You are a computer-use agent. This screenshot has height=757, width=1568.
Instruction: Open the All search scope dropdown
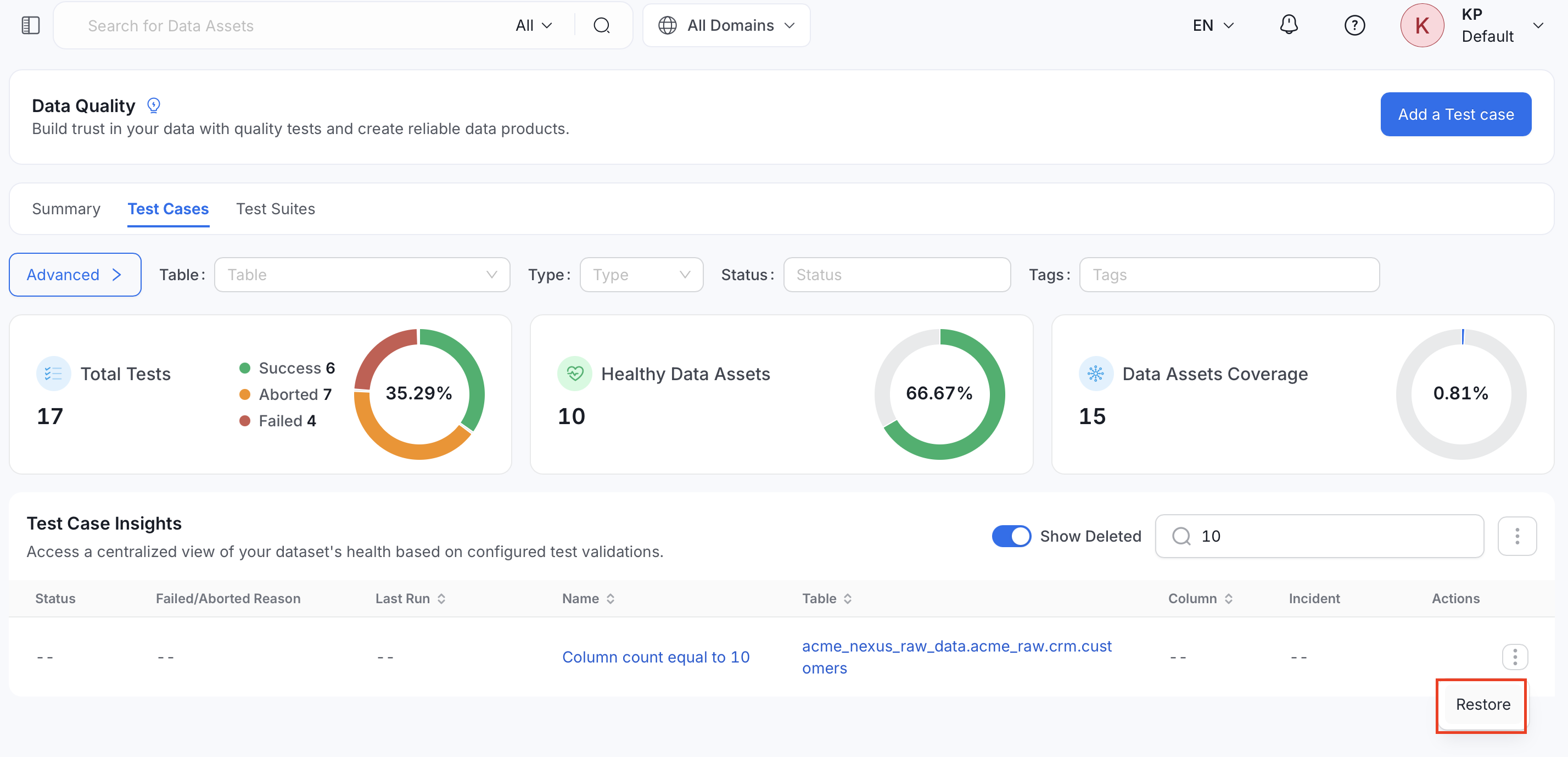coord(534,26)
